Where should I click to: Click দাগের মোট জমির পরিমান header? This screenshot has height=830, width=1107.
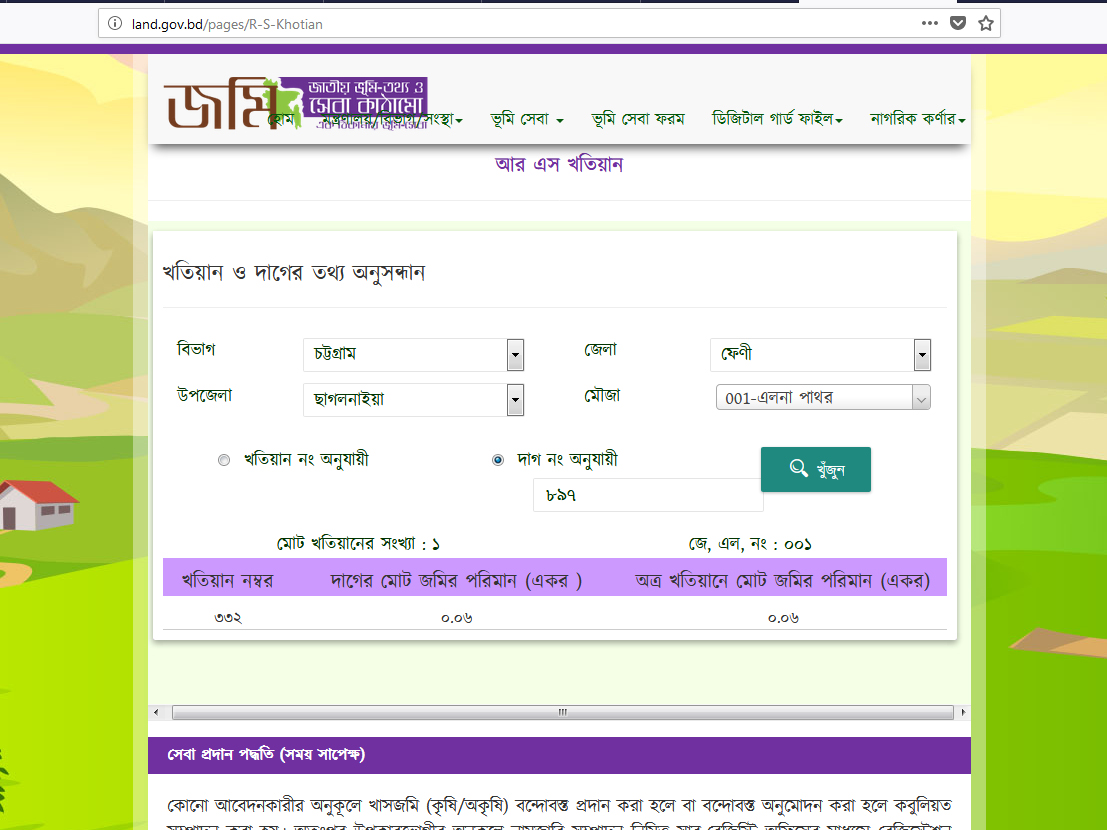pyautogui.click(x=455, y=581)
